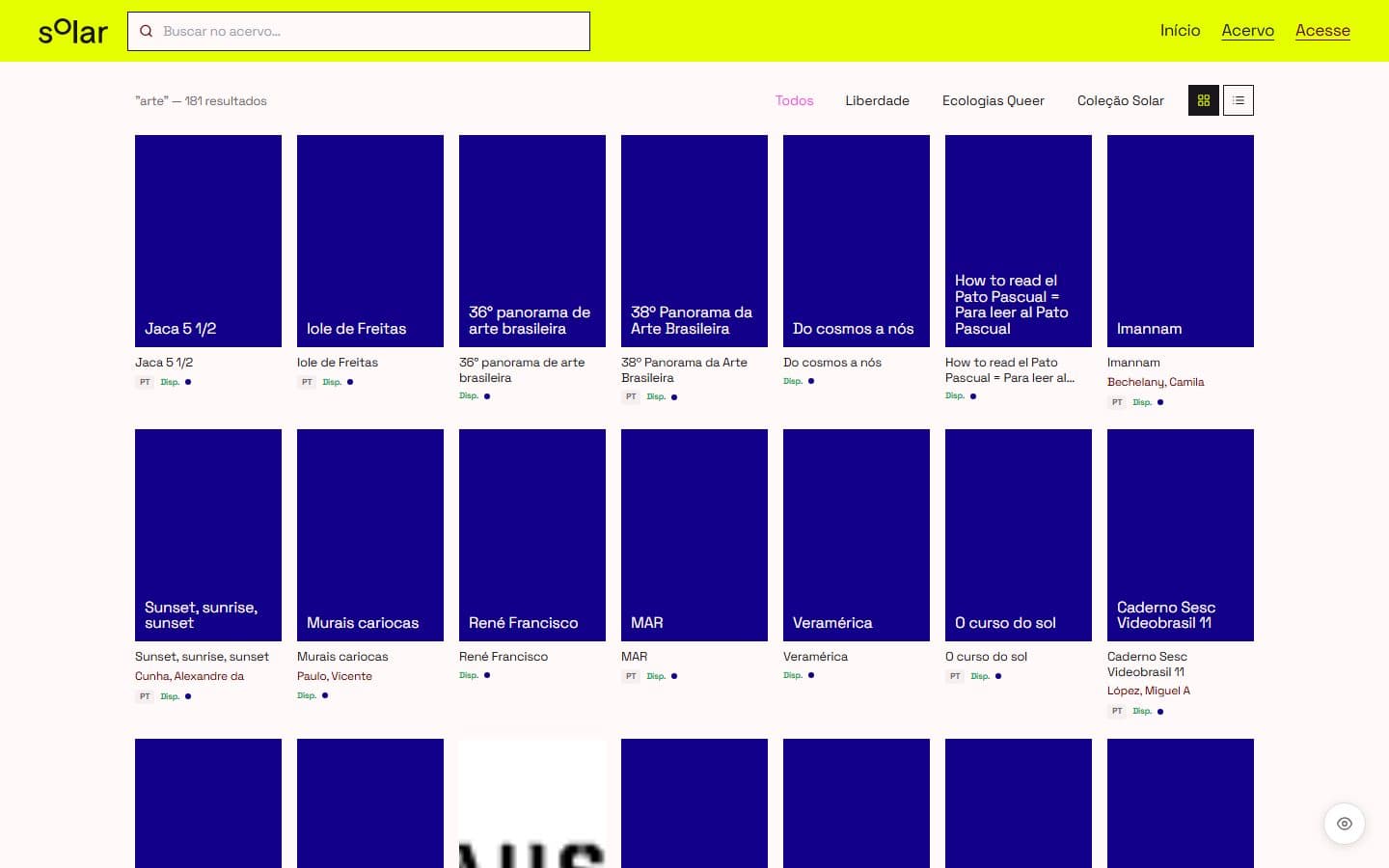Viewport: 1389px width, 868px height.
Task: Click PT language tag under Jaca 5 1/2
Action: click(x=145, y=382)
